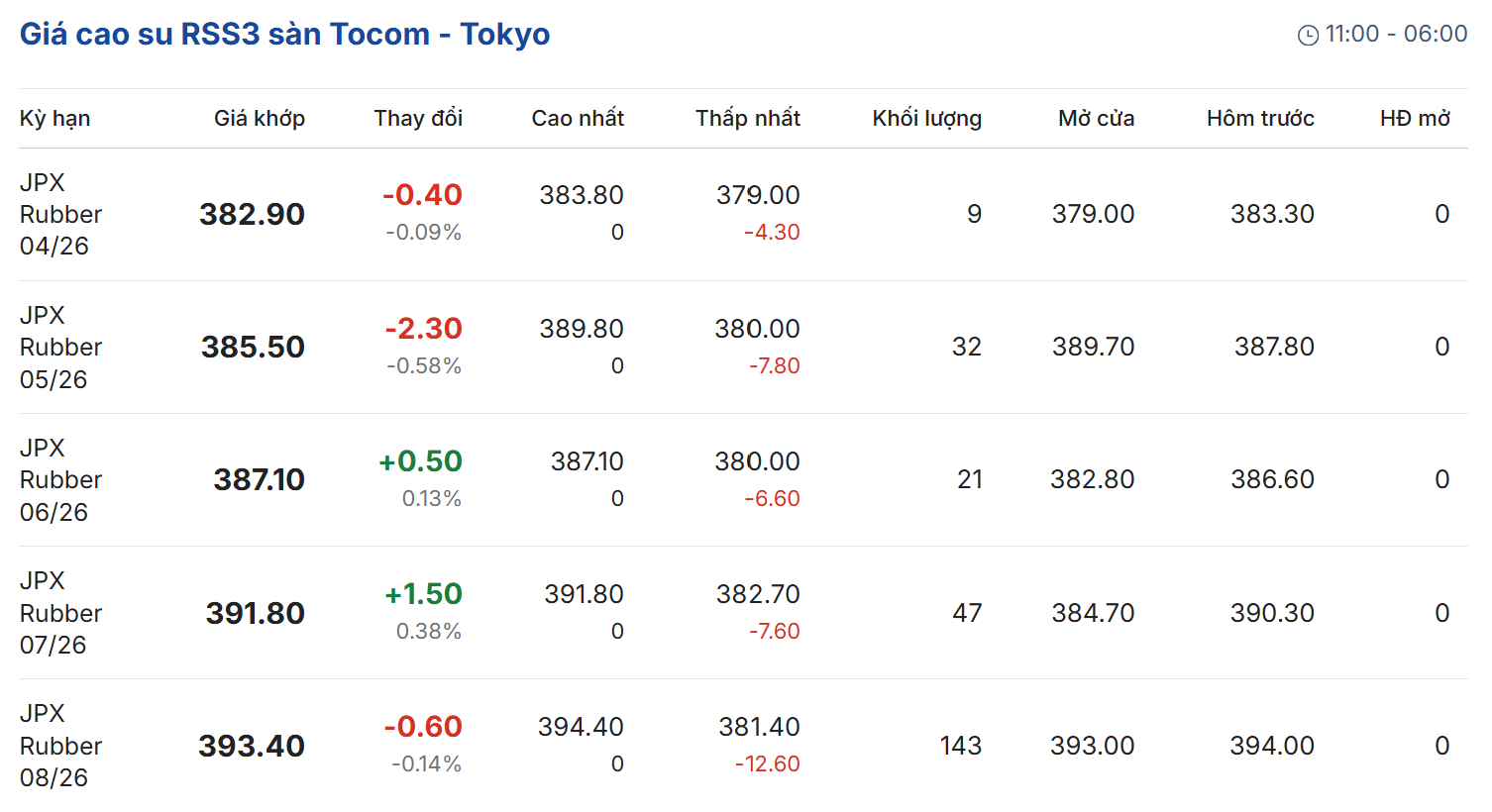The width and height of the screenshot is (1492, 812).
Task: Click the Giá khớp column header
Action: click(260, 119)
